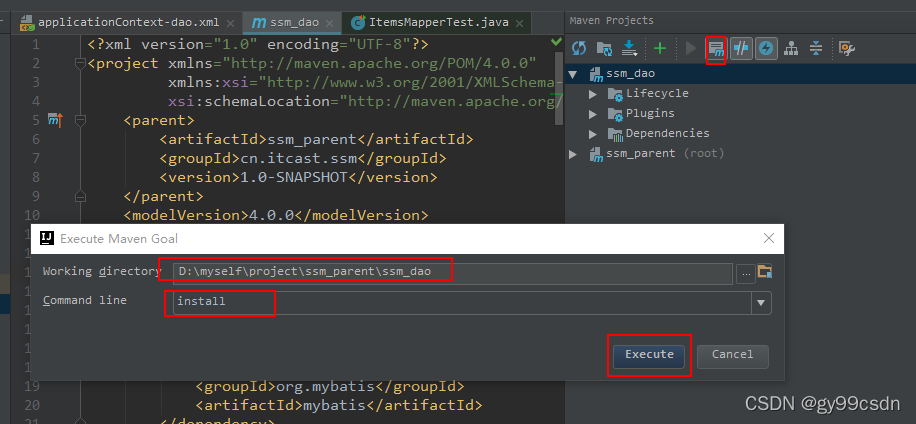
Task: Toggle Skip Tests mode lightning icon
Action: [x=766, y=48]
